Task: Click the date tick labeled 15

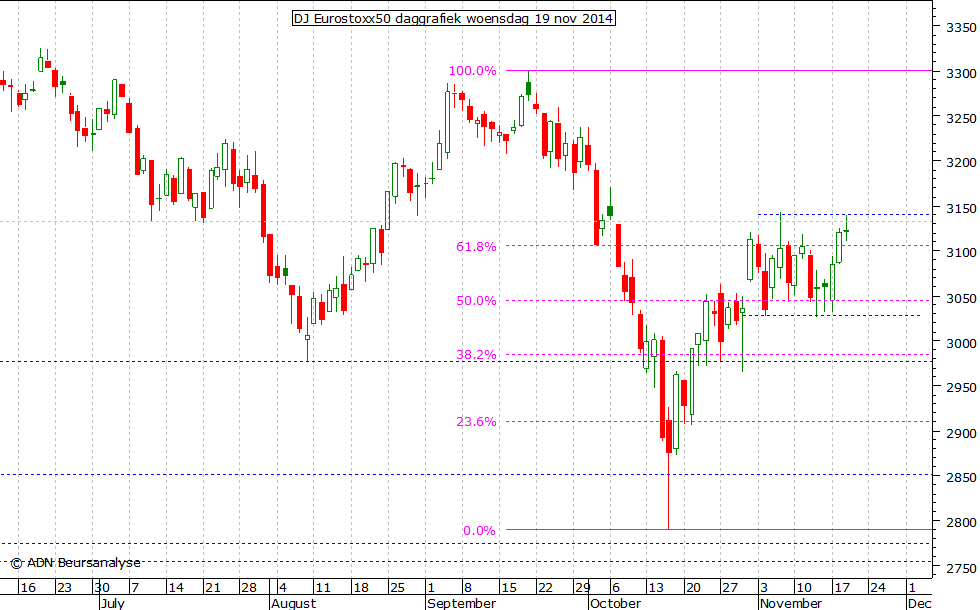Action: [509, 588]
